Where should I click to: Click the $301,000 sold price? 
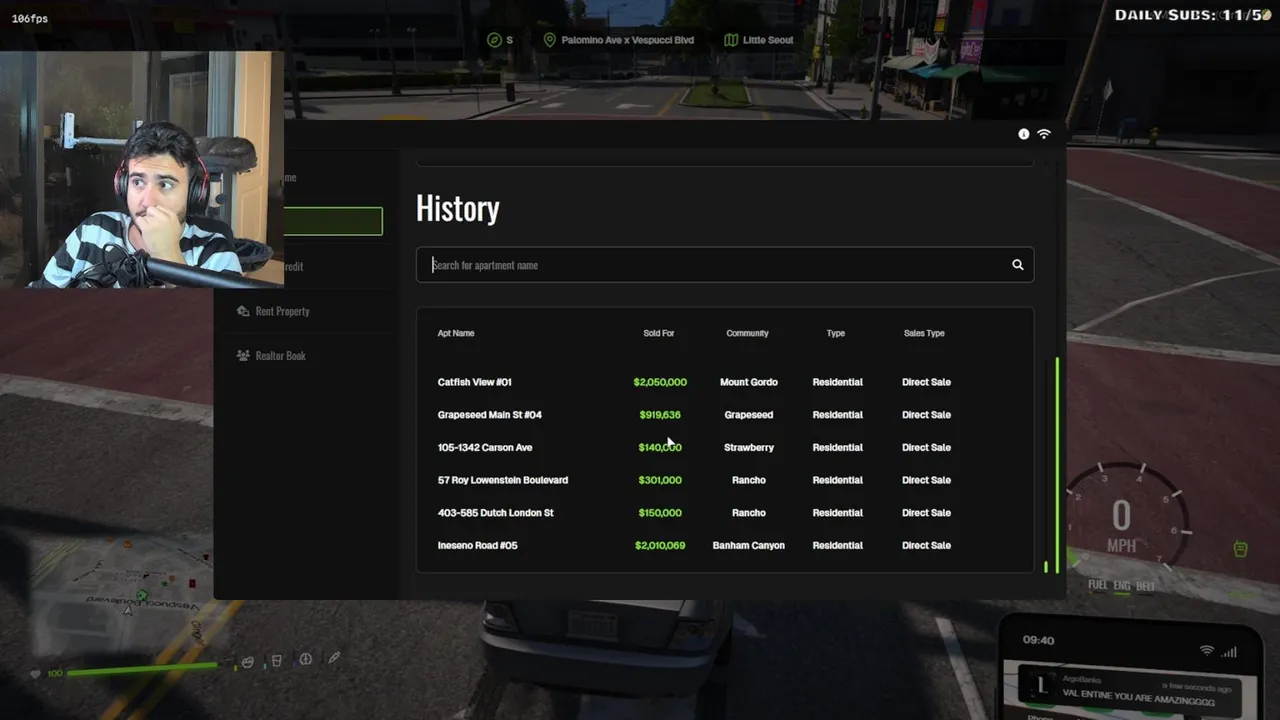pyautogui.click(x=660, y=480)
